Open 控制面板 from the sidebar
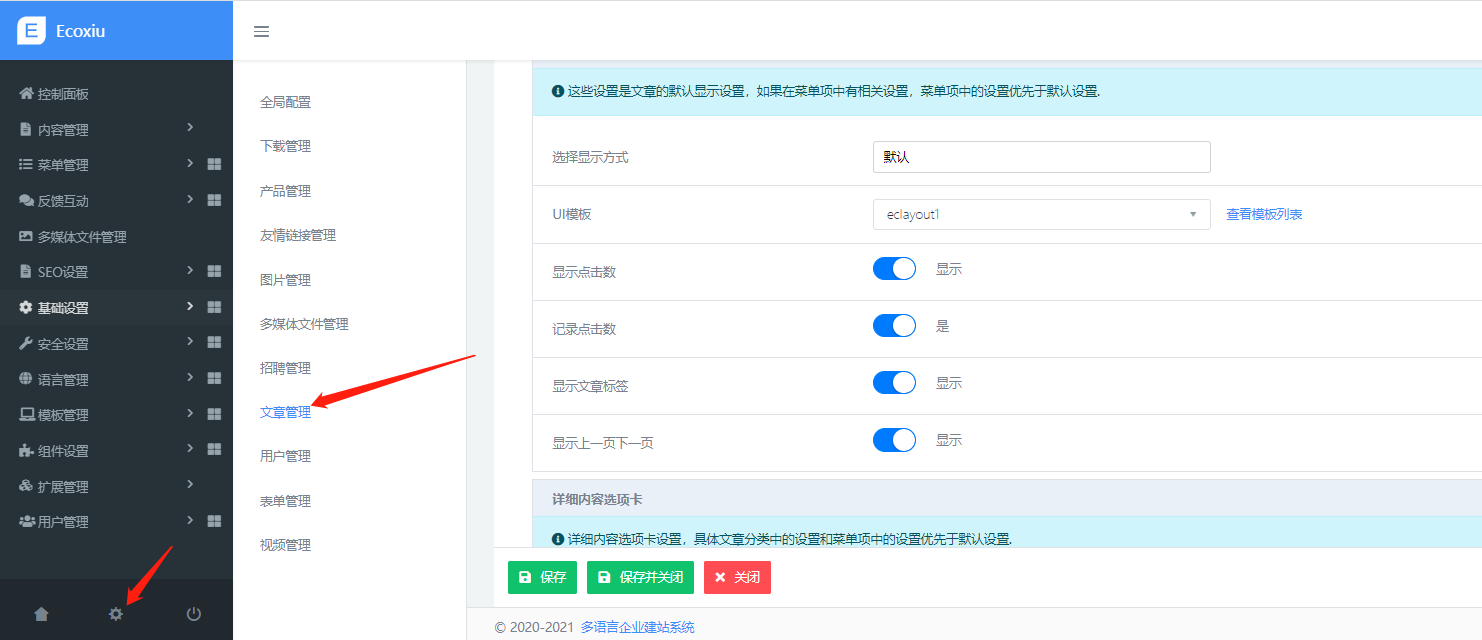 [62, 94]
